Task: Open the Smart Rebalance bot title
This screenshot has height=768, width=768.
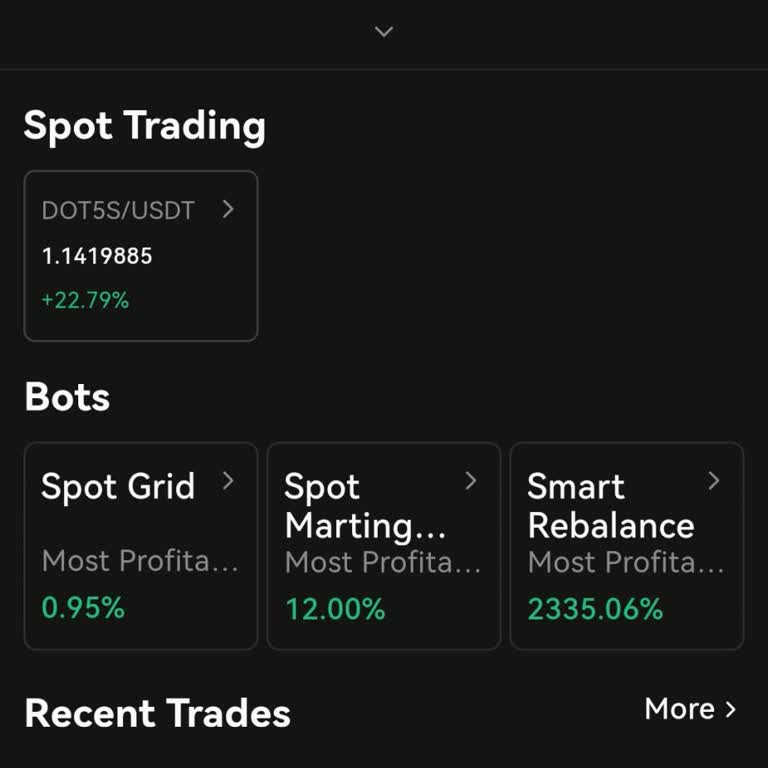Action: [x=610, y=506]
